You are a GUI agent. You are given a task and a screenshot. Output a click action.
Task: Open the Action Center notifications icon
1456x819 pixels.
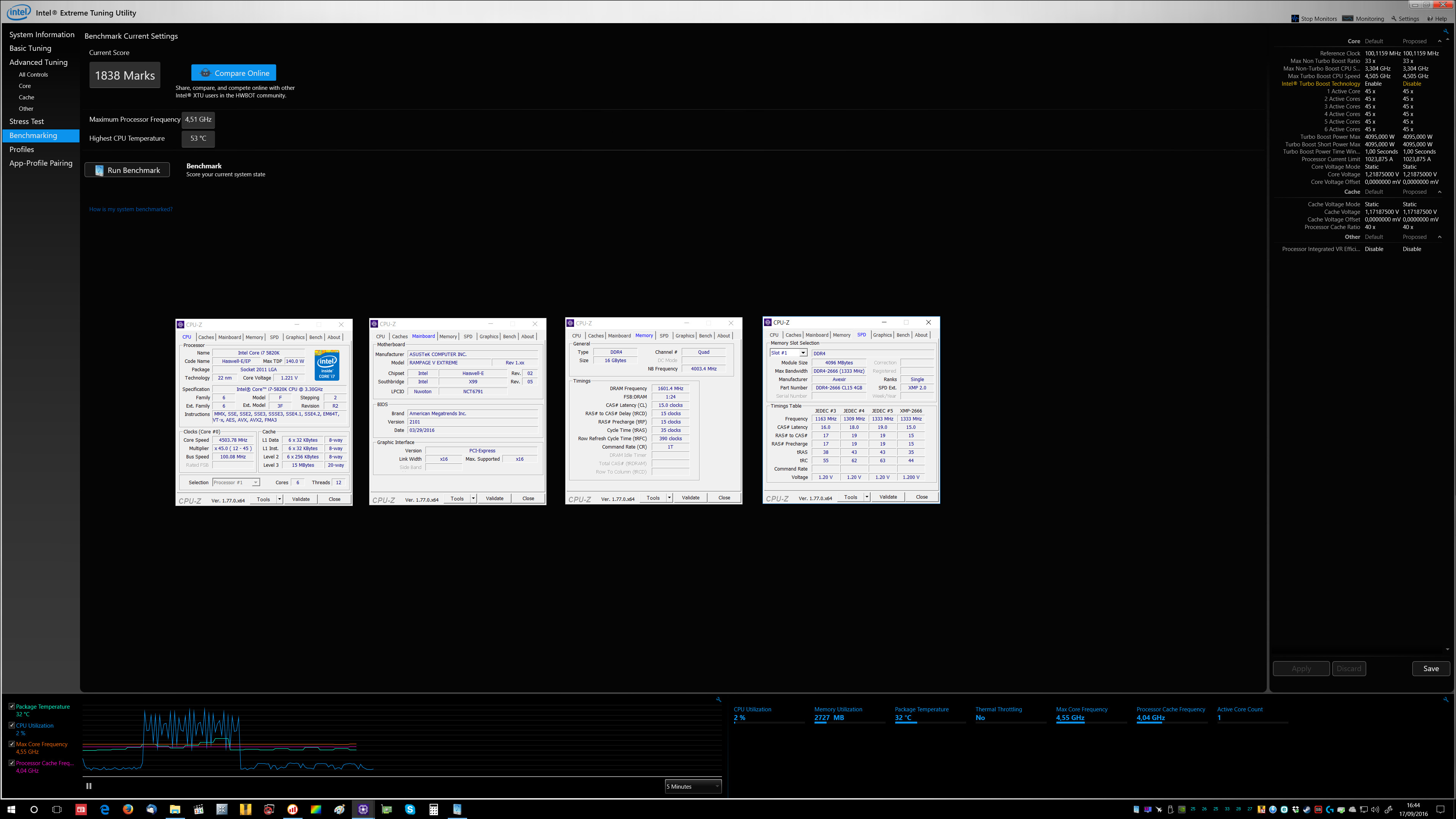tap(1440, 810)
